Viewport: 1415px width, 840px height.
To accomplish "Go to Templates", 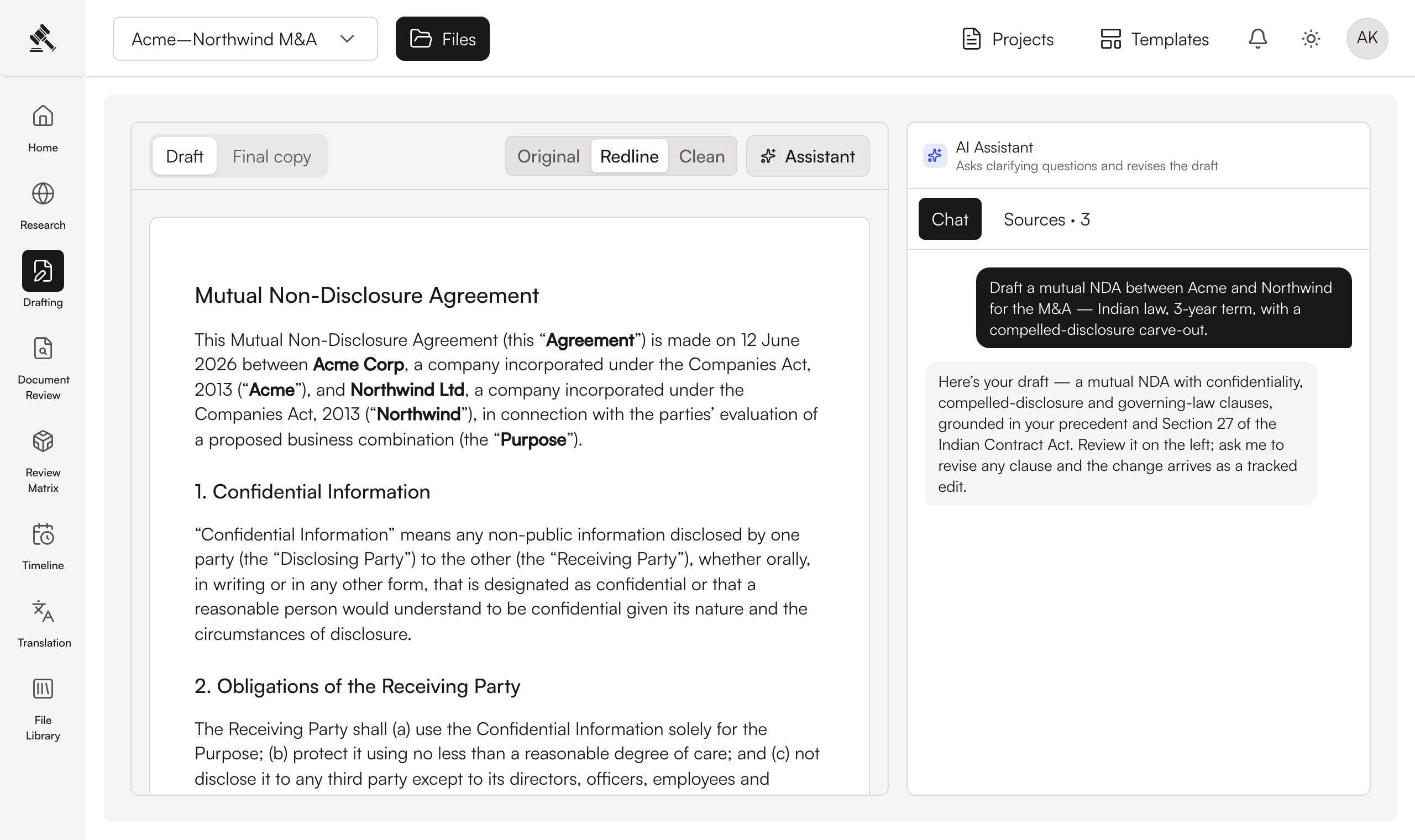I will [x=1154, y=39].
